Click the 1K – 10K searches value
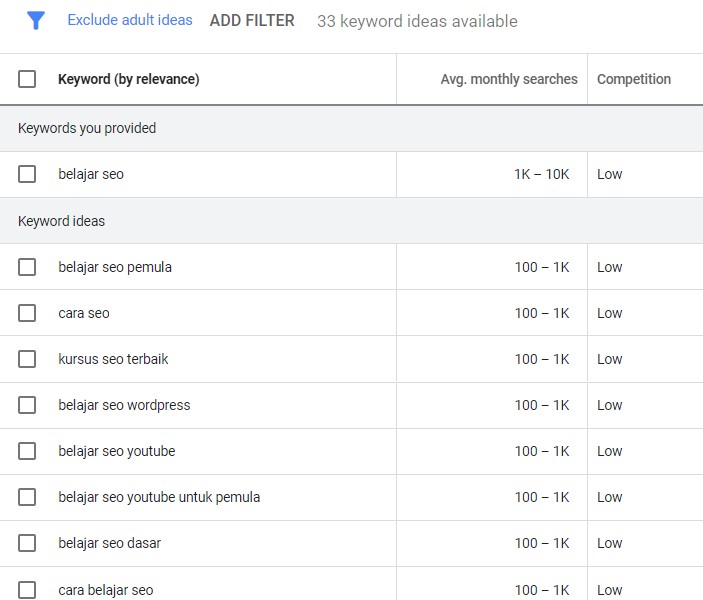Viewport: 703px width, 600px height. point(542,174)
